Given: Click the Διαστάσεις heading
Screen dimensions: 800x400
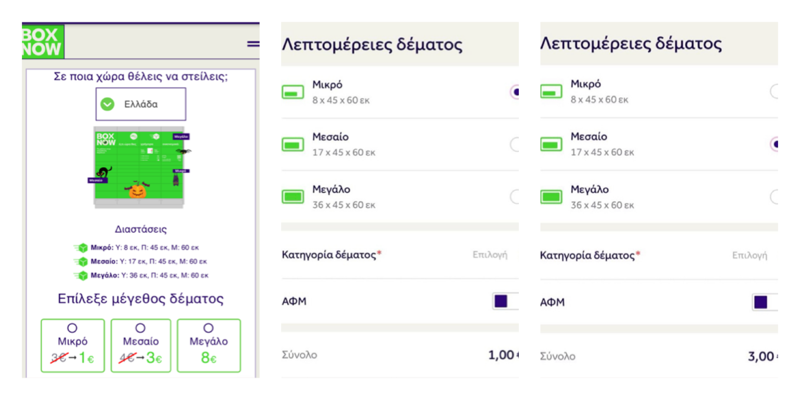Looking at the screenshot, I should (140, 230).
